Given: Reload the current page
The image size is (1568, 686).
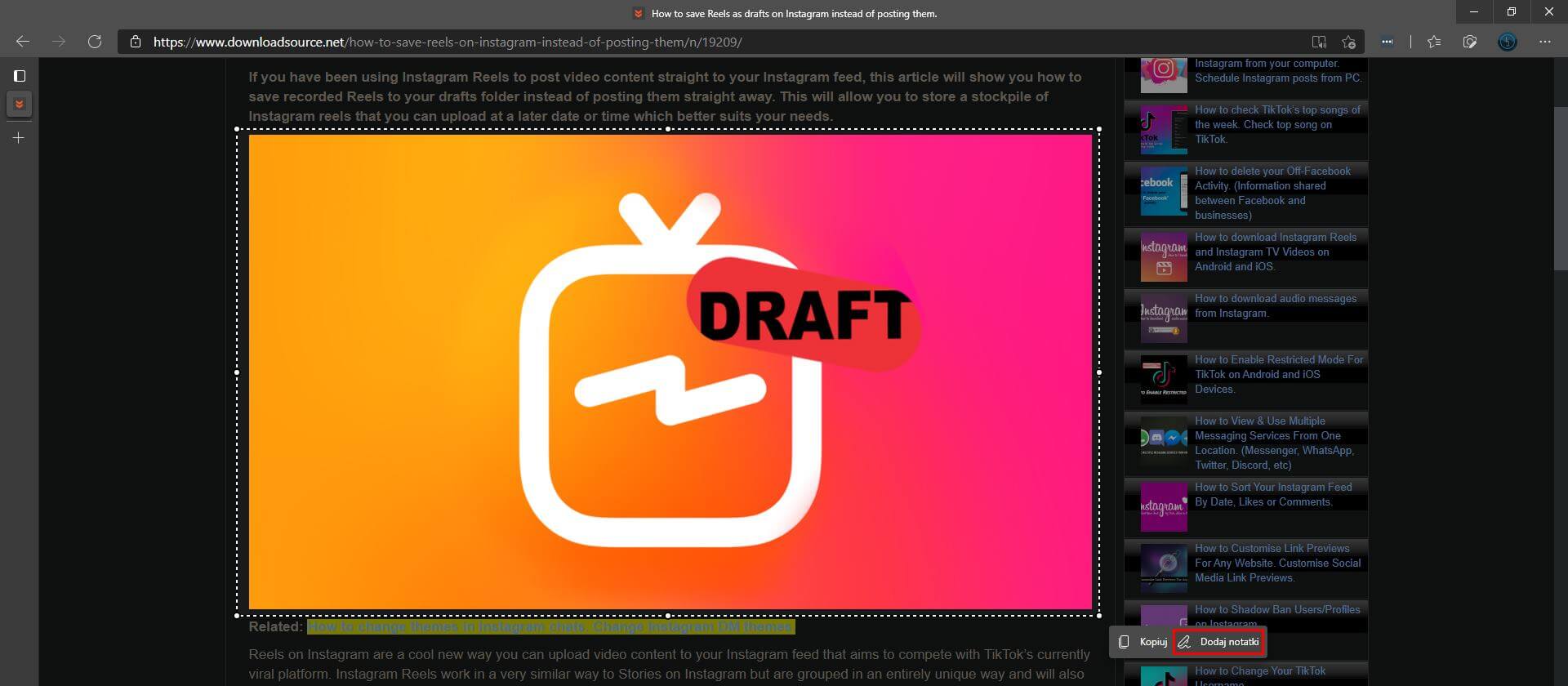Looking at the screenshot, I should click(x=95, y=42).
